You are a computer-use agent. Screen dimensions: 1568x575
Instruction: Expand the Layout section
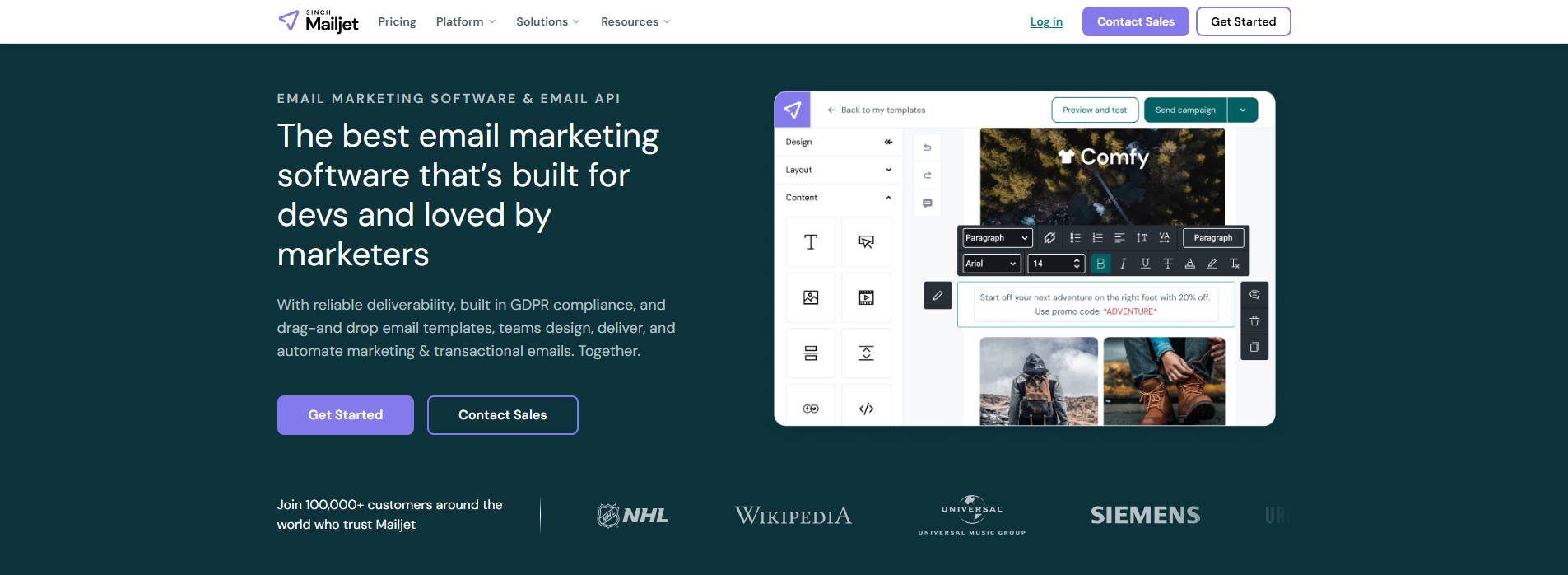pos(839,170)
